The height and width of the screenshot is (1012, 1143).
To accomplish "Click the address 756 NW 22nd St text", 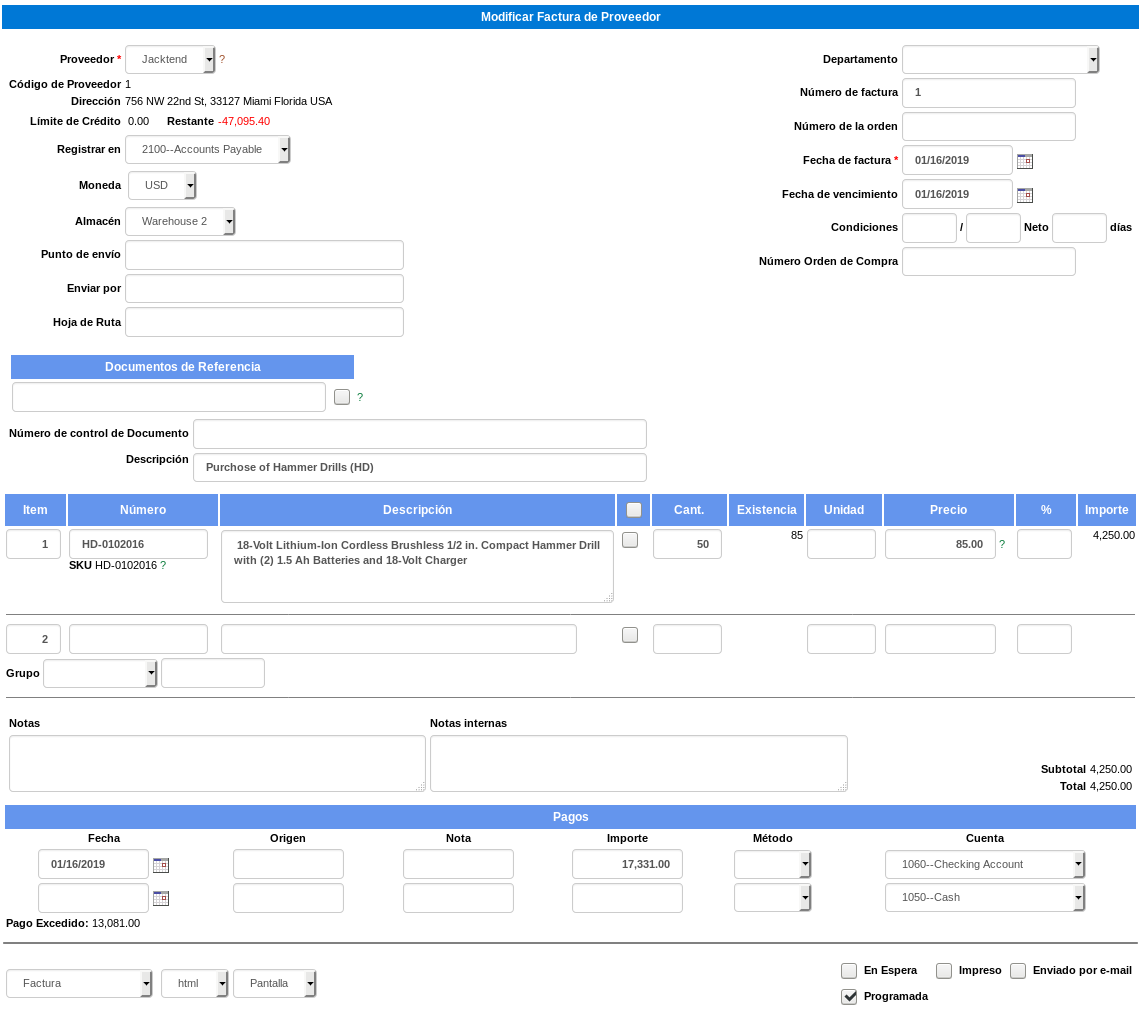I will [x=228, y=101].
